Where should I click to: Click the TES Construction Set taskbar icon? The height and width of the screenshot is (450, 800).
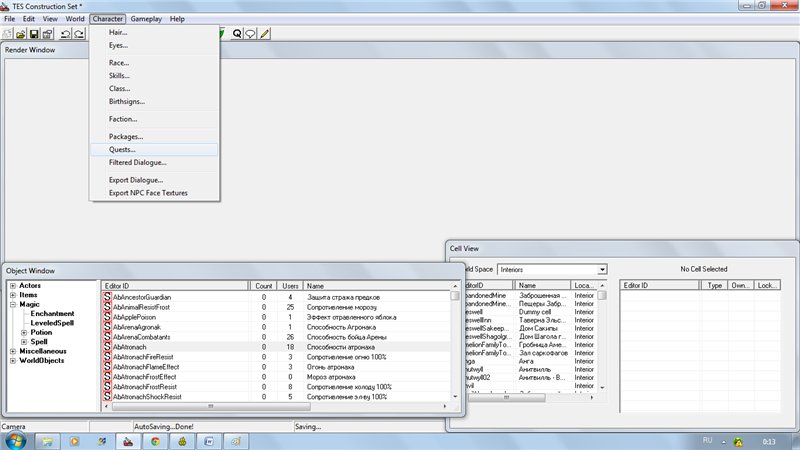pyautogui.click(x=128, y=441)
